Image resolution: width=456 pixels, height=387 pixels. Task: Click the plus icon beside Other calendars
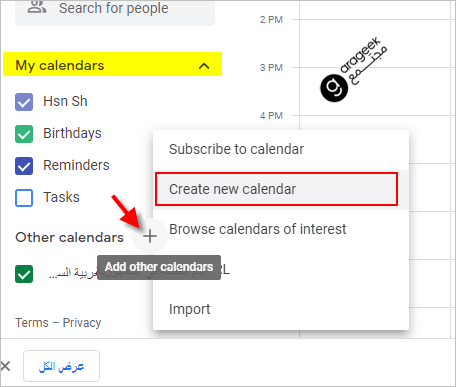coord(150,236)
